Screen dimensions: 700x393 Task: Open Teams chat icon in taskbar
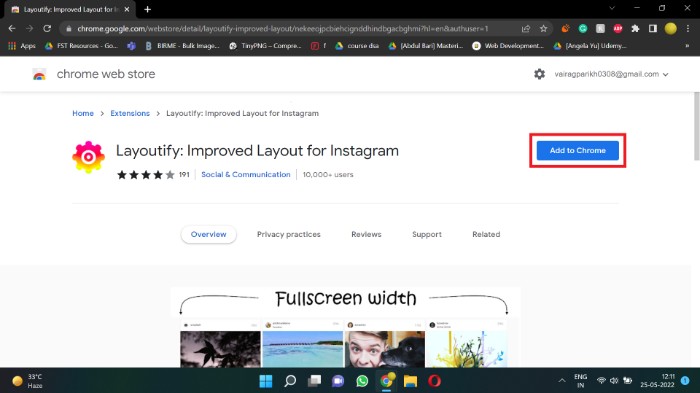pos(338,381)
